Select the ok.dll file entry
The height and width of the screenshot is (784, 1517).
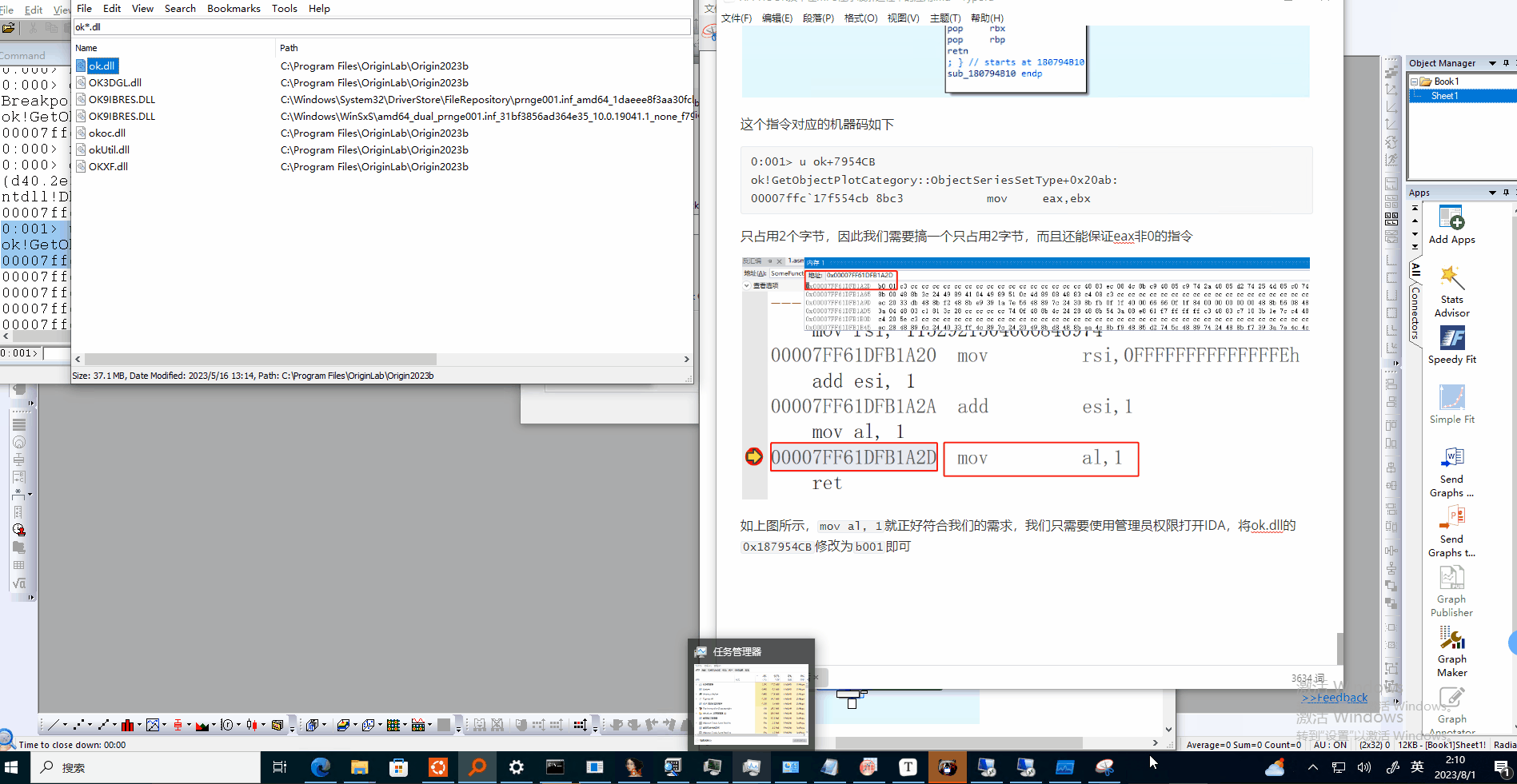point(102,66)
